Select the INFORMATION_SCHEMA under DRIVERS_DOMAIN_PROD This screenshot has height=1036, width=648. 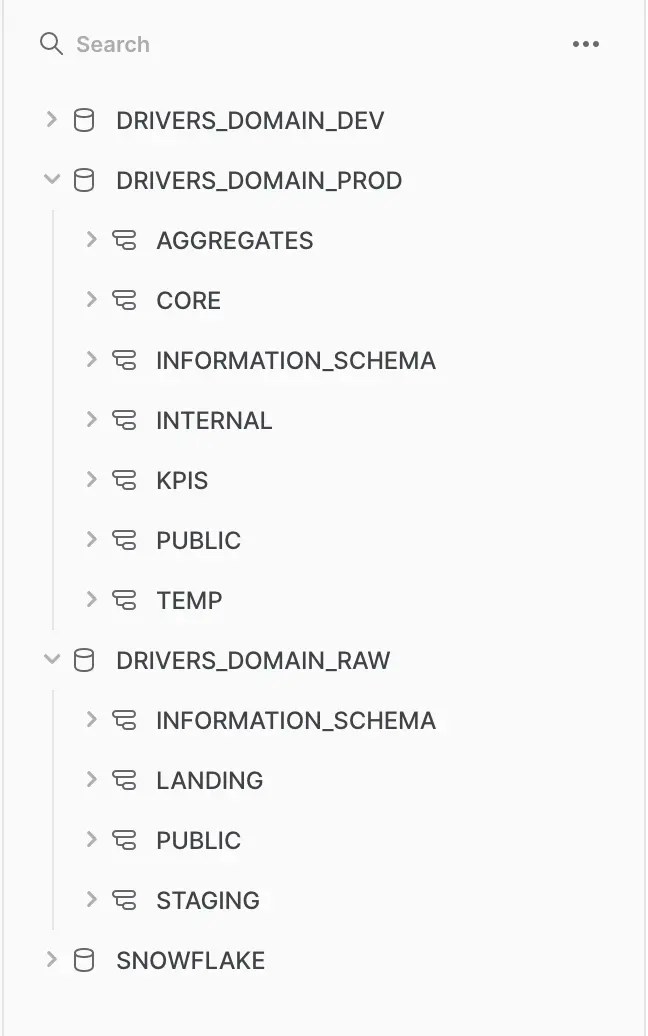295,360
